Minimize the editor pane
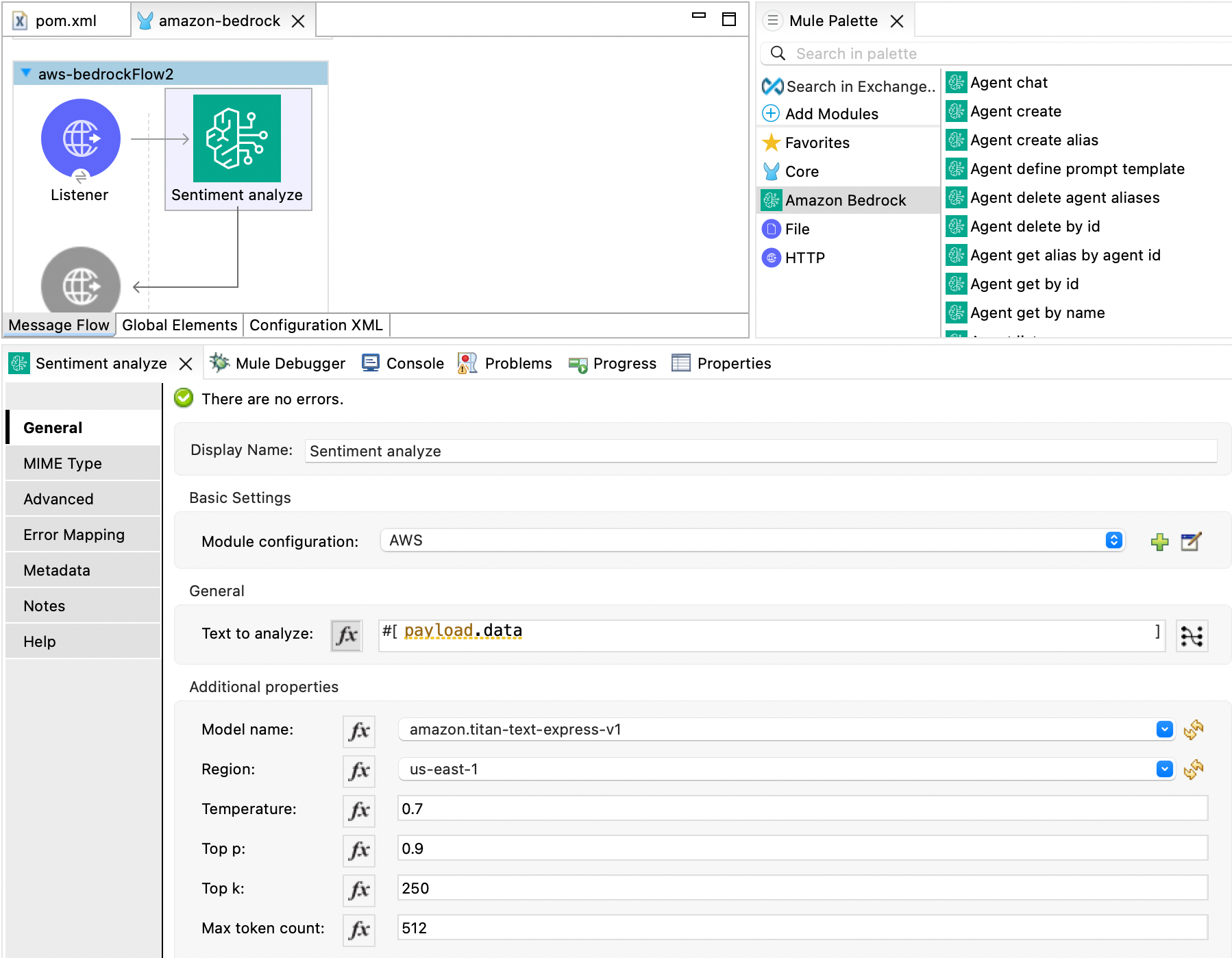This screenshot has height=958, width=1232. pyautogui.click(x=698, y=15)
